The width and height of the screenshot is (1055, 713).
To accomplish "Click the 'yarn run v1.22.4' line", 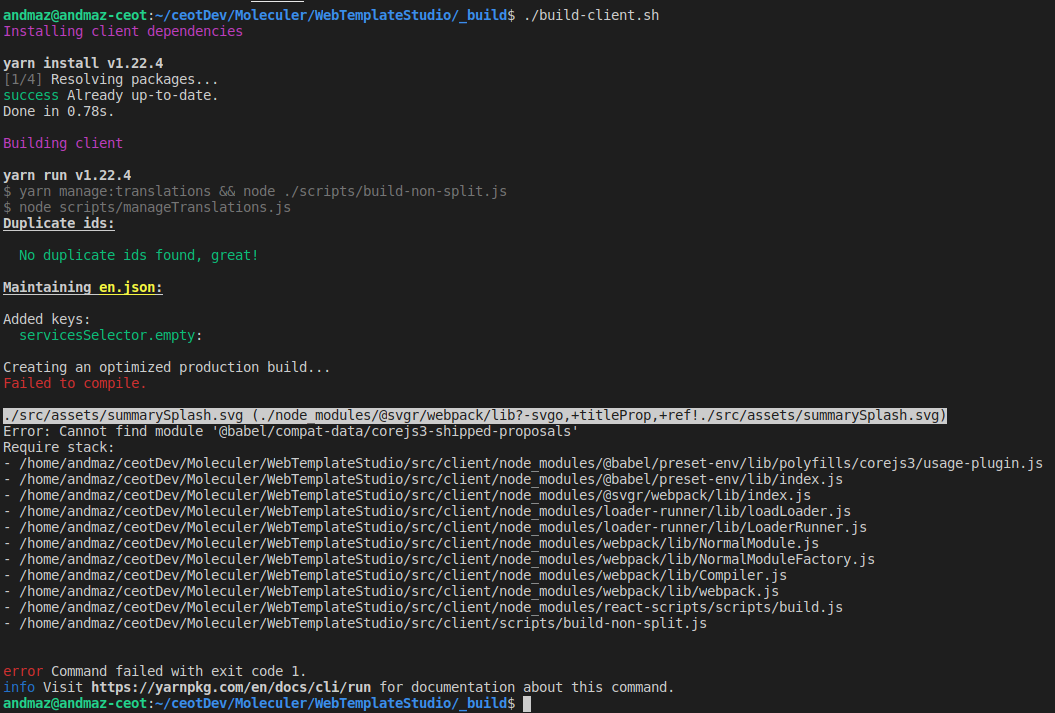I will pos(67,176).
